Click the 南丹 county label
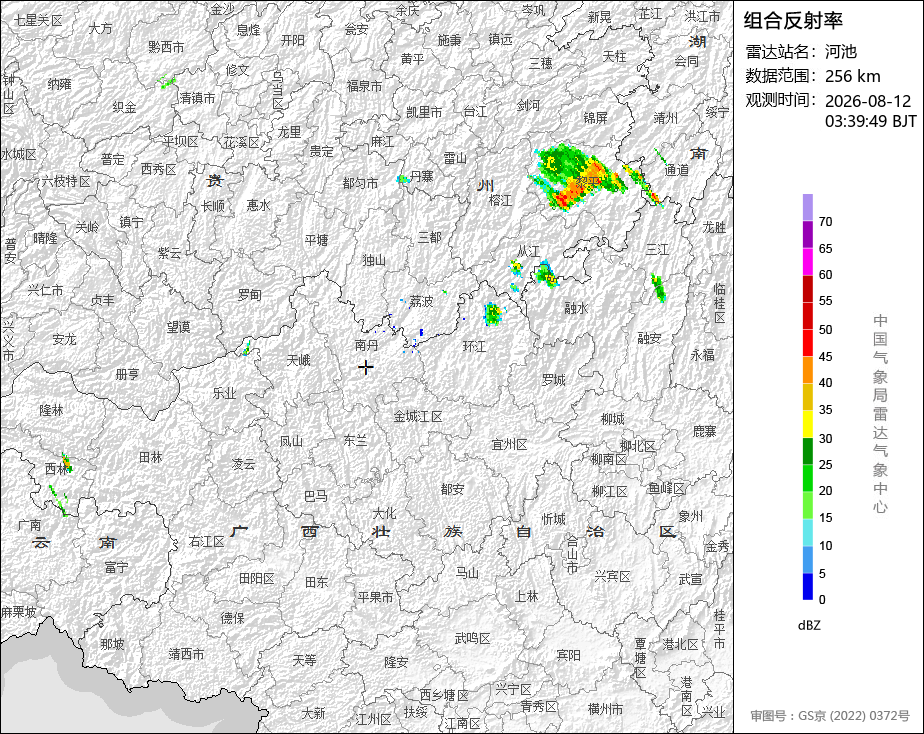The image size is (924, 734). 367,345
